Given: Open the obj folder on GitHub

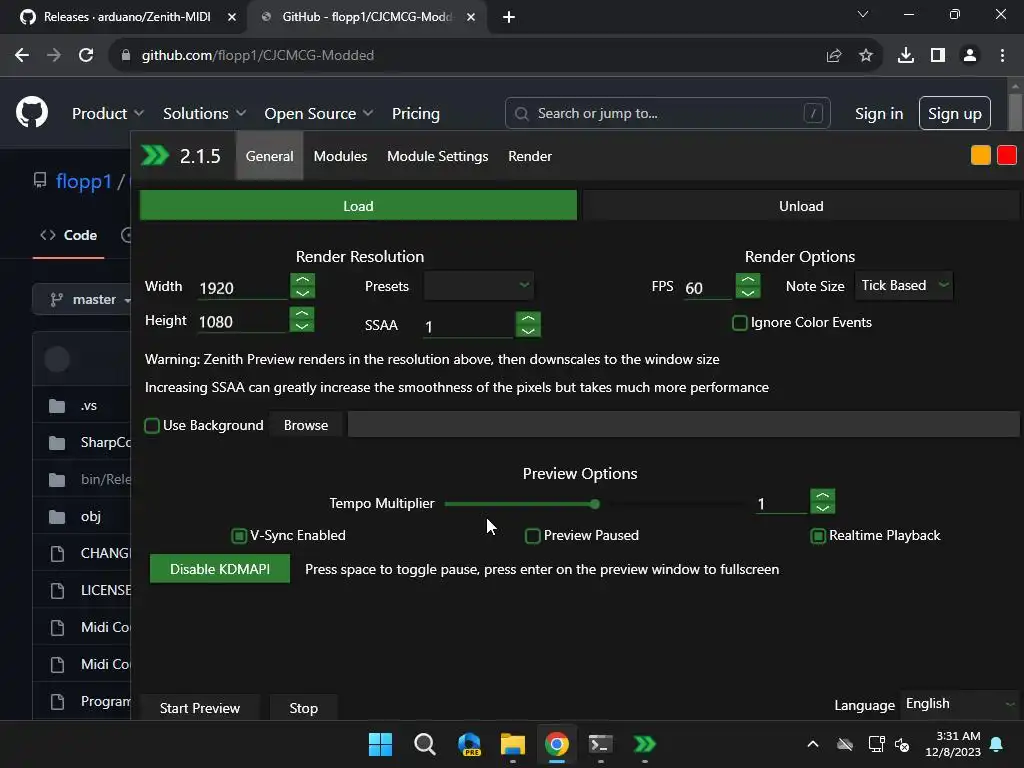Looking at the screenshot, I should tap(91, 516).
